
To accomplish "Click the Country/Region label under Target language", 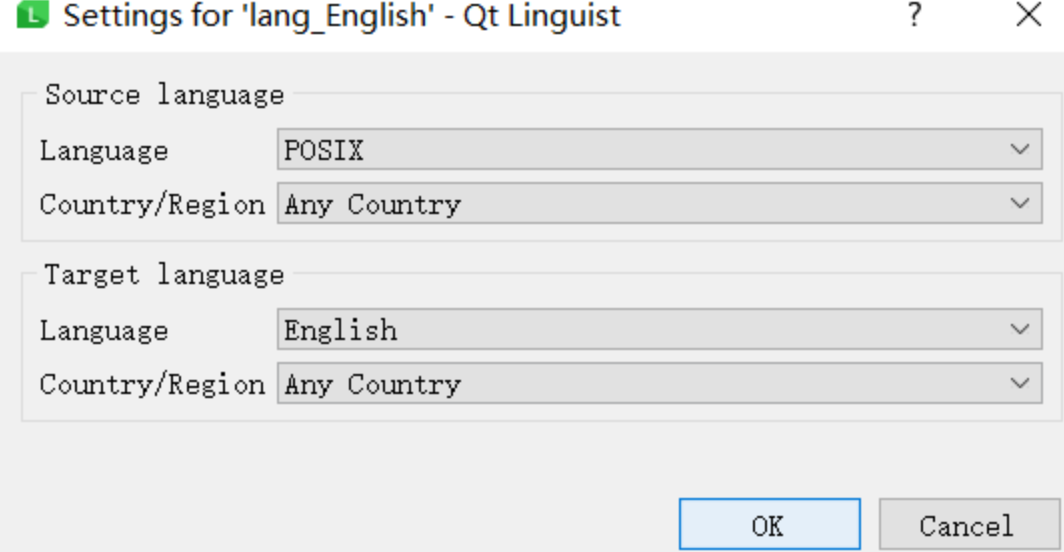I will (152, 384).
